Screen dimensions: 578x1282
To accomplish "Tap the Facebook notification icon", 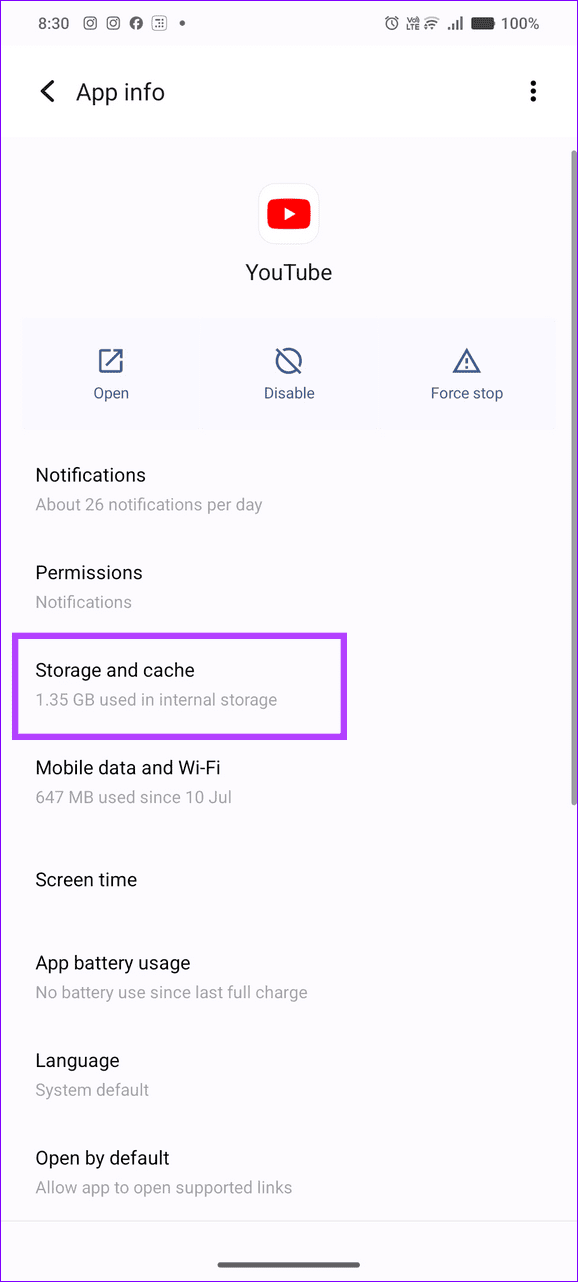I will tap(136, 23).
